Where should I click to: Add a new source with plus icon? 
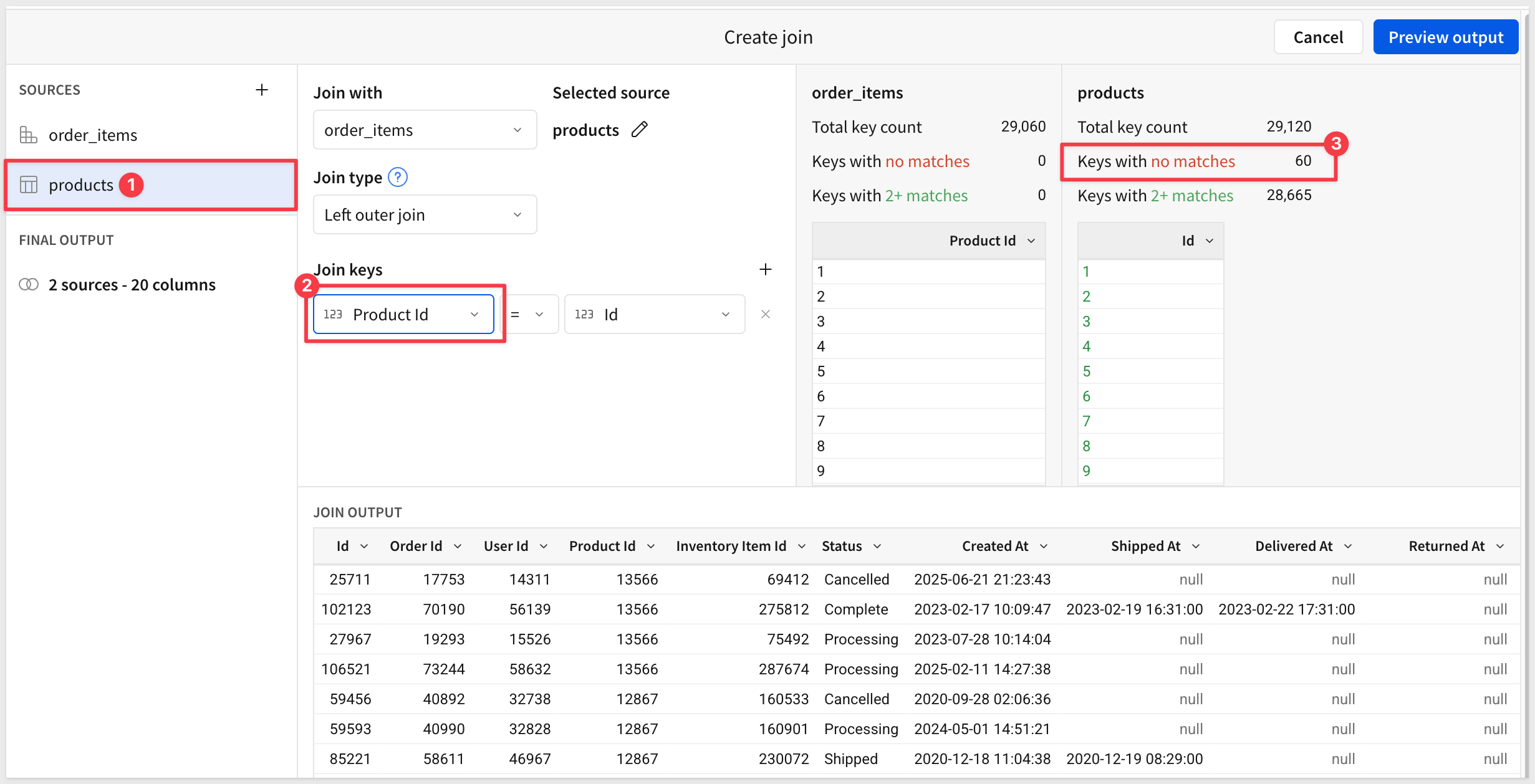click(x=262, y=90)
